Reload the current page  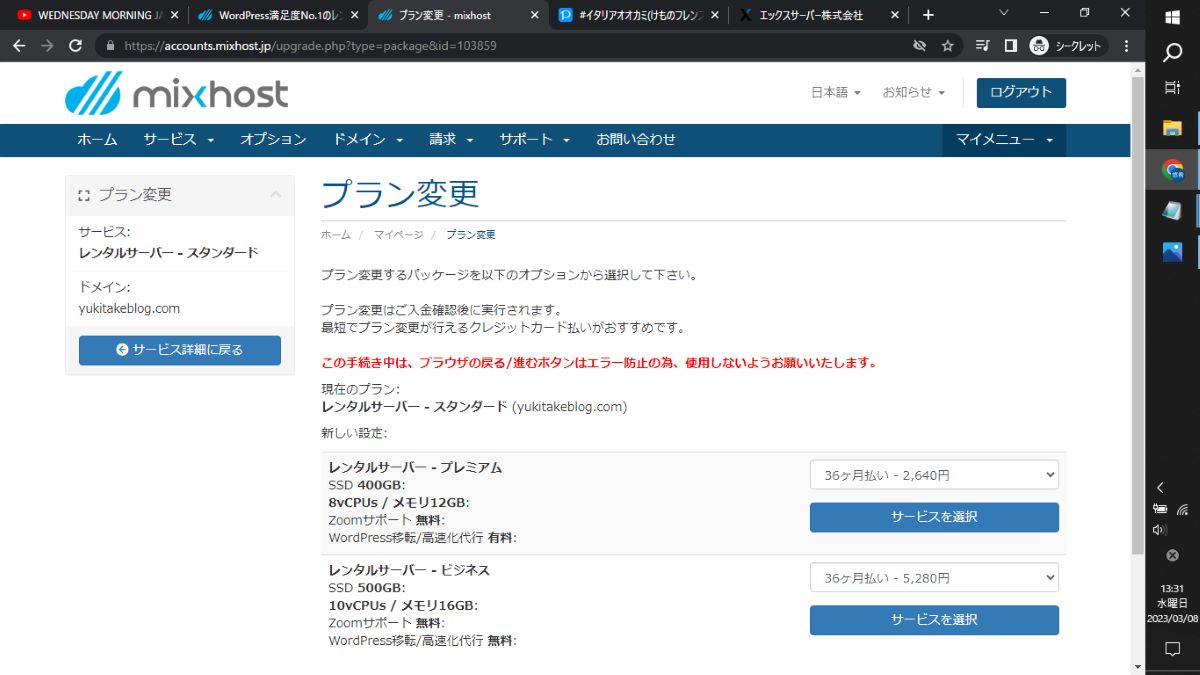(75, 46)
